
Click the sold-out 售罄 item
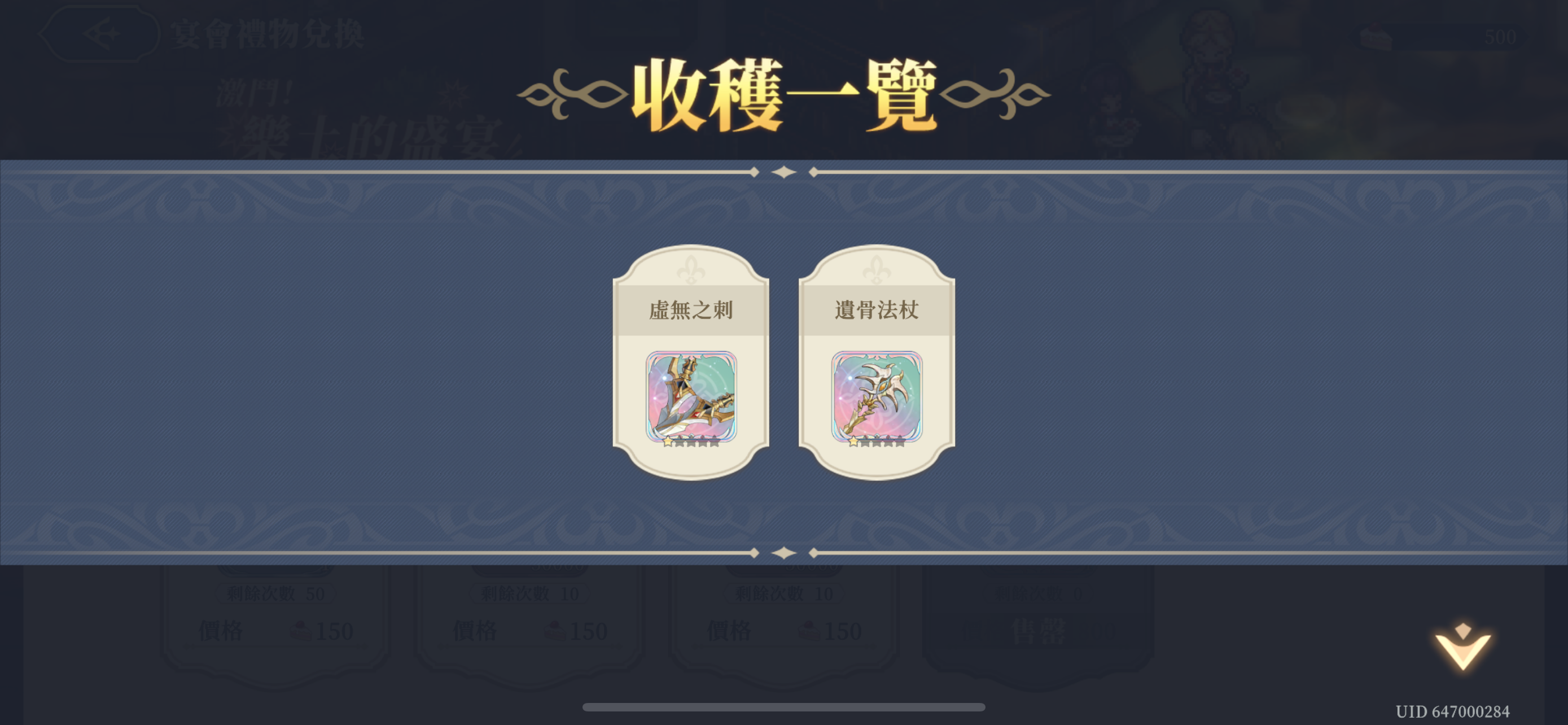tap(1039, 632)
